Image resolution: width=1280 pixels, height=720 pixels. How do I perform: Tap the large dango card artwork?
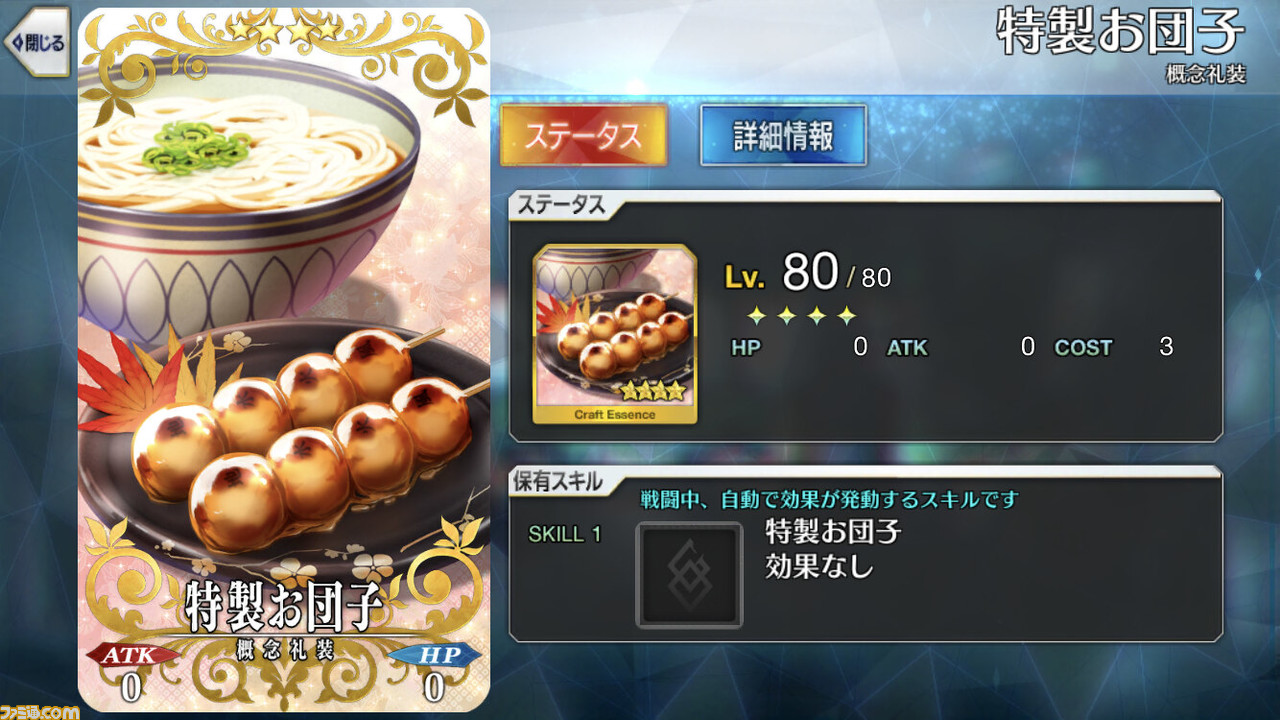pyautogui.click(x=284, y=360)
